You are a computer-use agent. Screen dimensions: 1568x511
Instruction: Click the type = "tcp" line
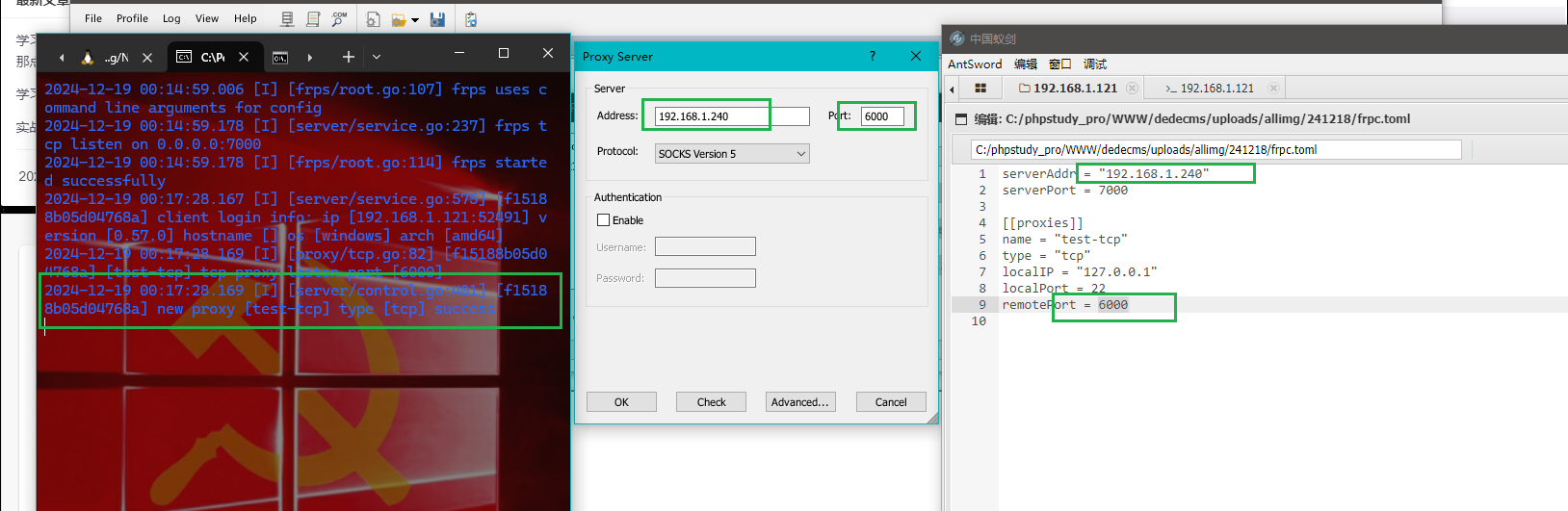click(1046, 256)
